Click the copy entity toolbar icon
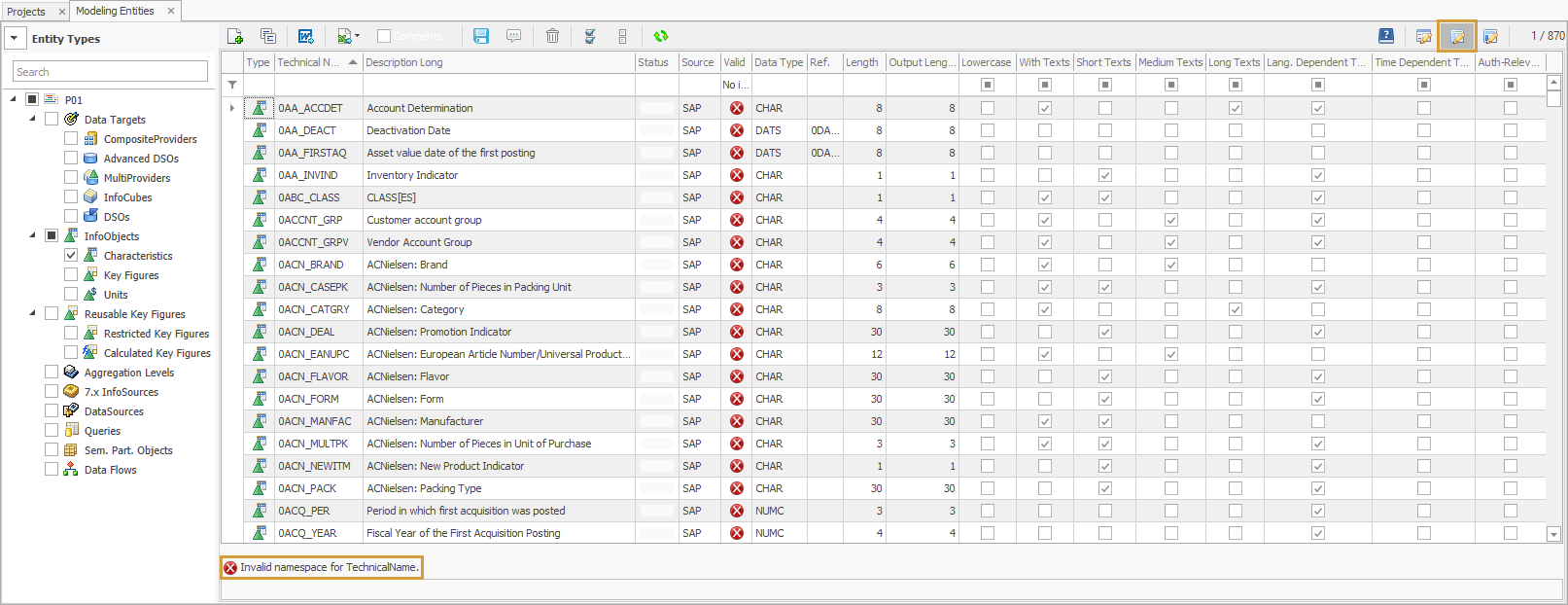The height and width of the screenshot is (605, 1568). [x=268, y=36]
